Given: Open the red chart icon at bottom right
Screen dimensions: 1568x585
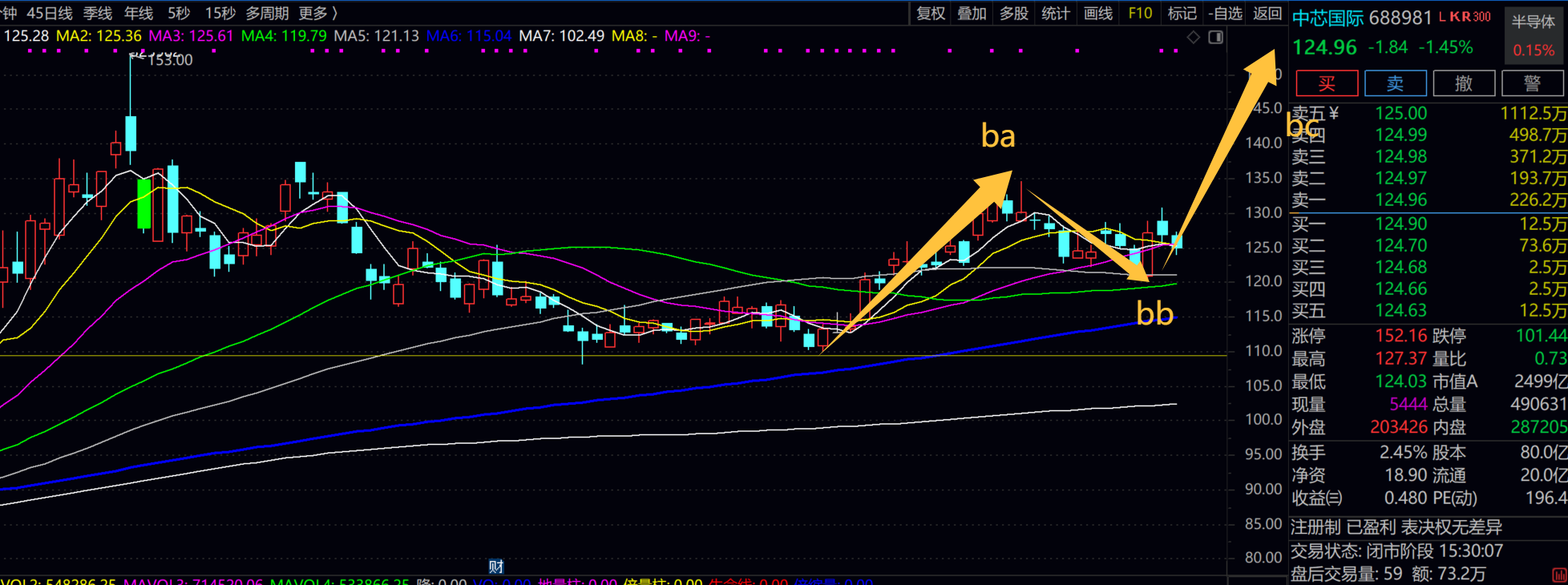Looking at the screenshot, I should [x=1559, y=575].
